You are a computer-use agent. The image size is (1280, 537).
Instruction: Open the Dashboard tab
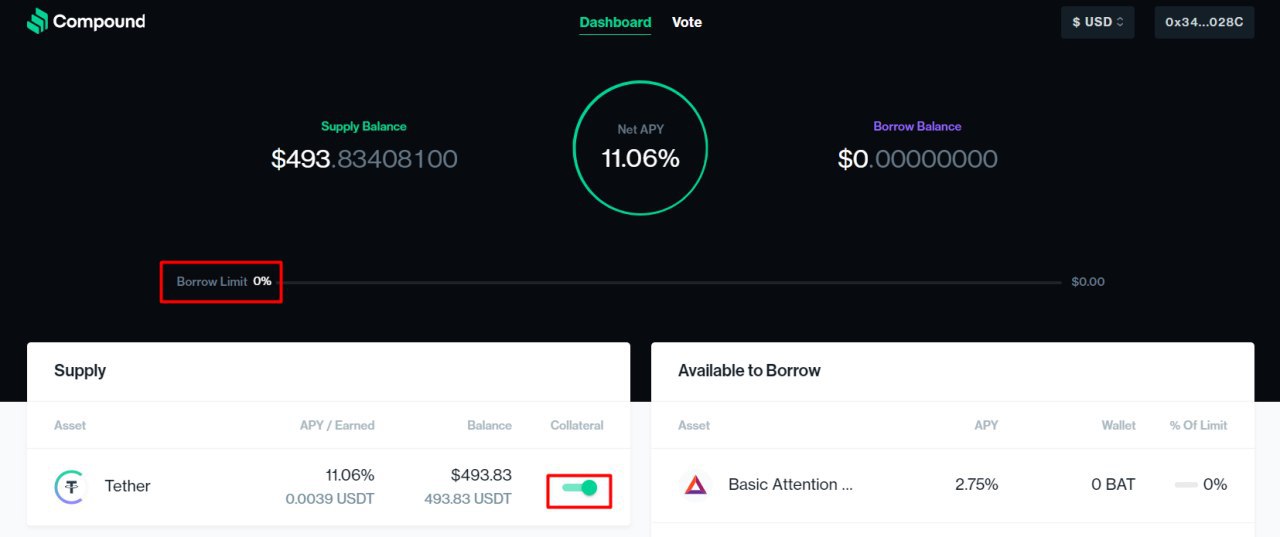tap(615, 22)
